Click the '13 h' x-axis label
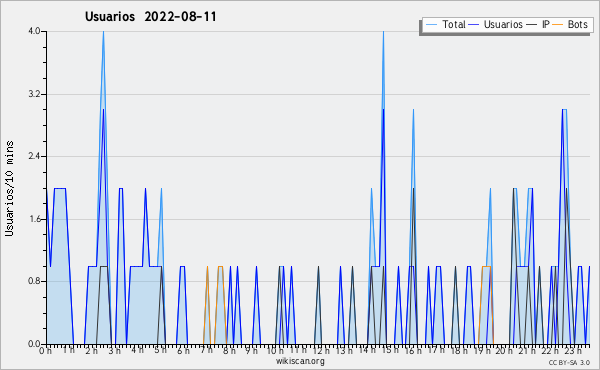Screen dimensions: 600x370 [344, 351]
